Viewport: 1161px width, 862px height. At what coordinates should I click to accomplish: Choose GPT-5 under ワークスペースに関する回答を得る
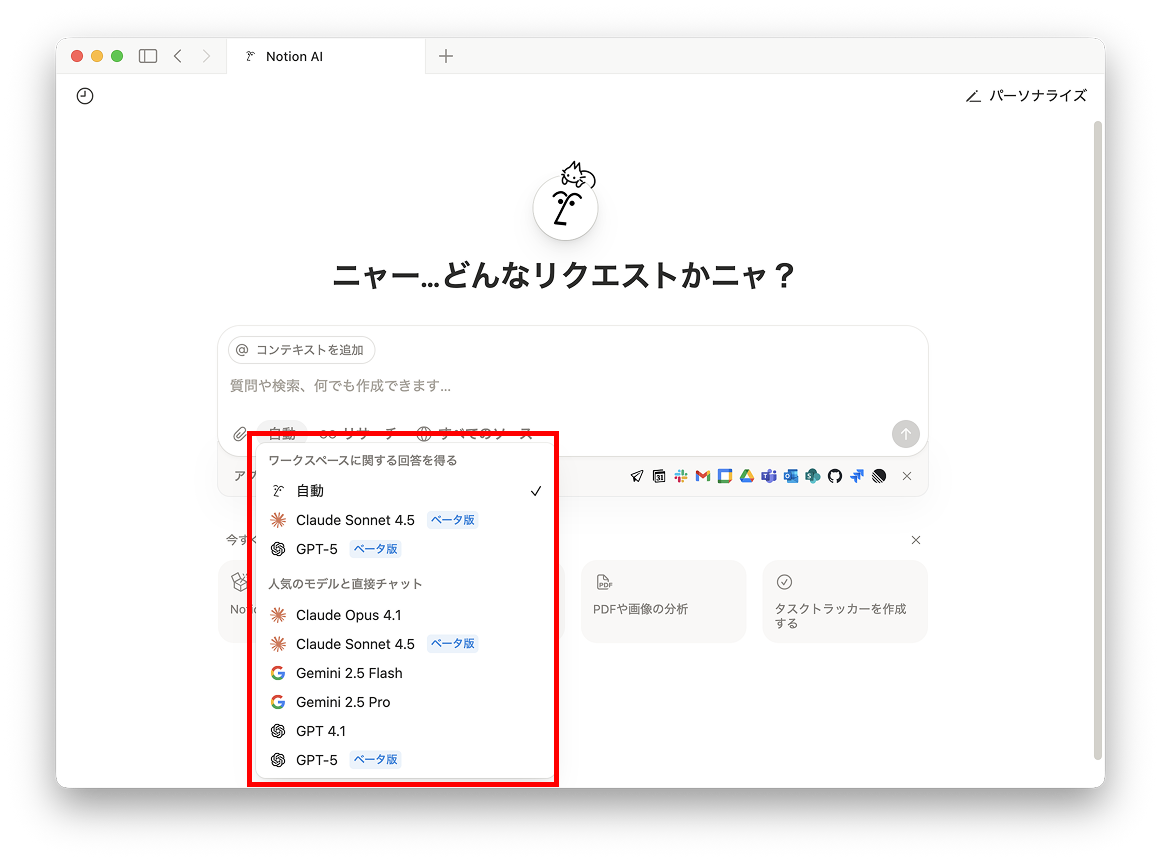pyautogui.click(x=405, y=549)
